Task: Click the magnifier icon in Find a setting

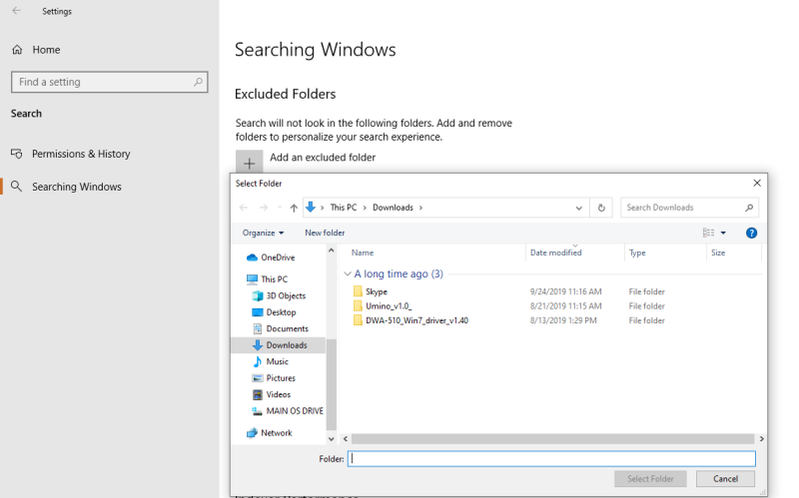Action: [x=198, y=82]
